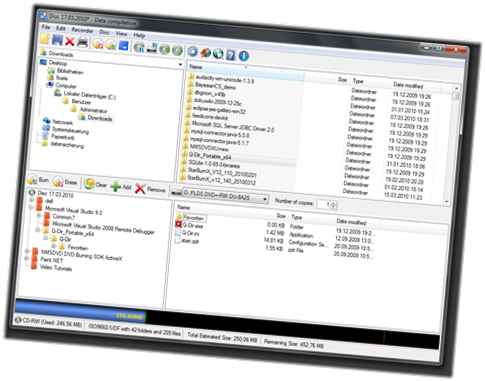
Task: Open the Disc menu
Action: [104, 32]
